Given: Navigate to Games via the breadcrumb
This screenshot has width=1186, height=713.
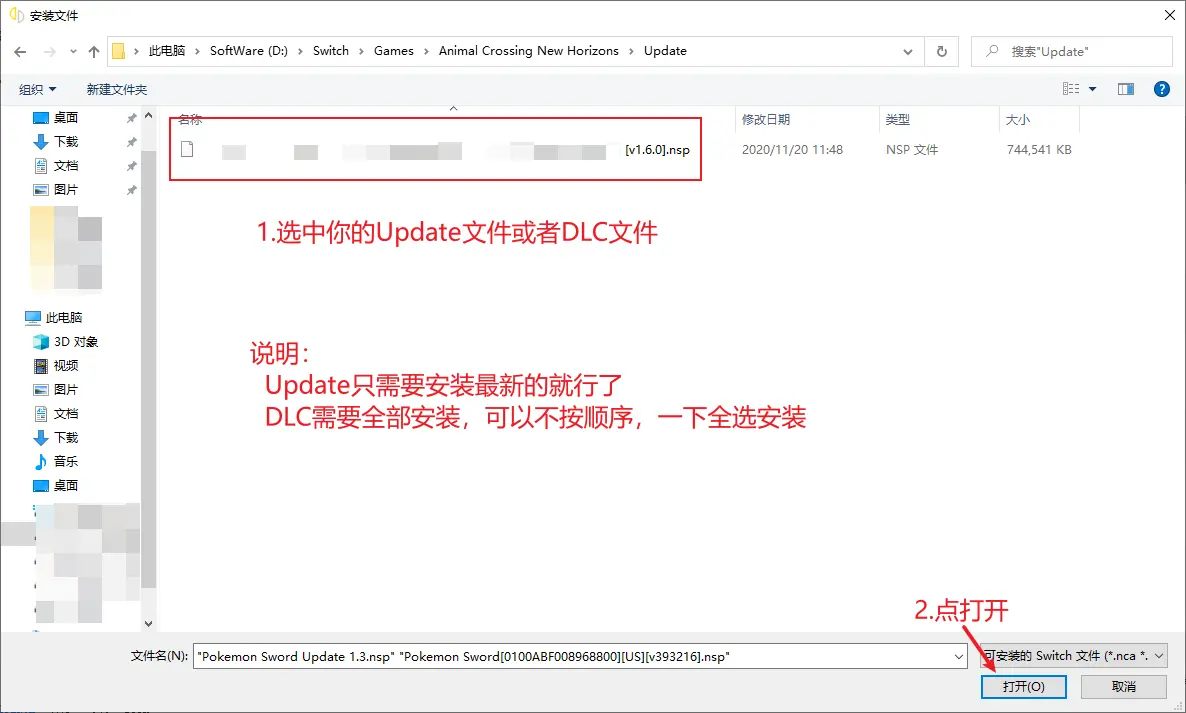Looking at the screenshot, I should click(394, 51).
